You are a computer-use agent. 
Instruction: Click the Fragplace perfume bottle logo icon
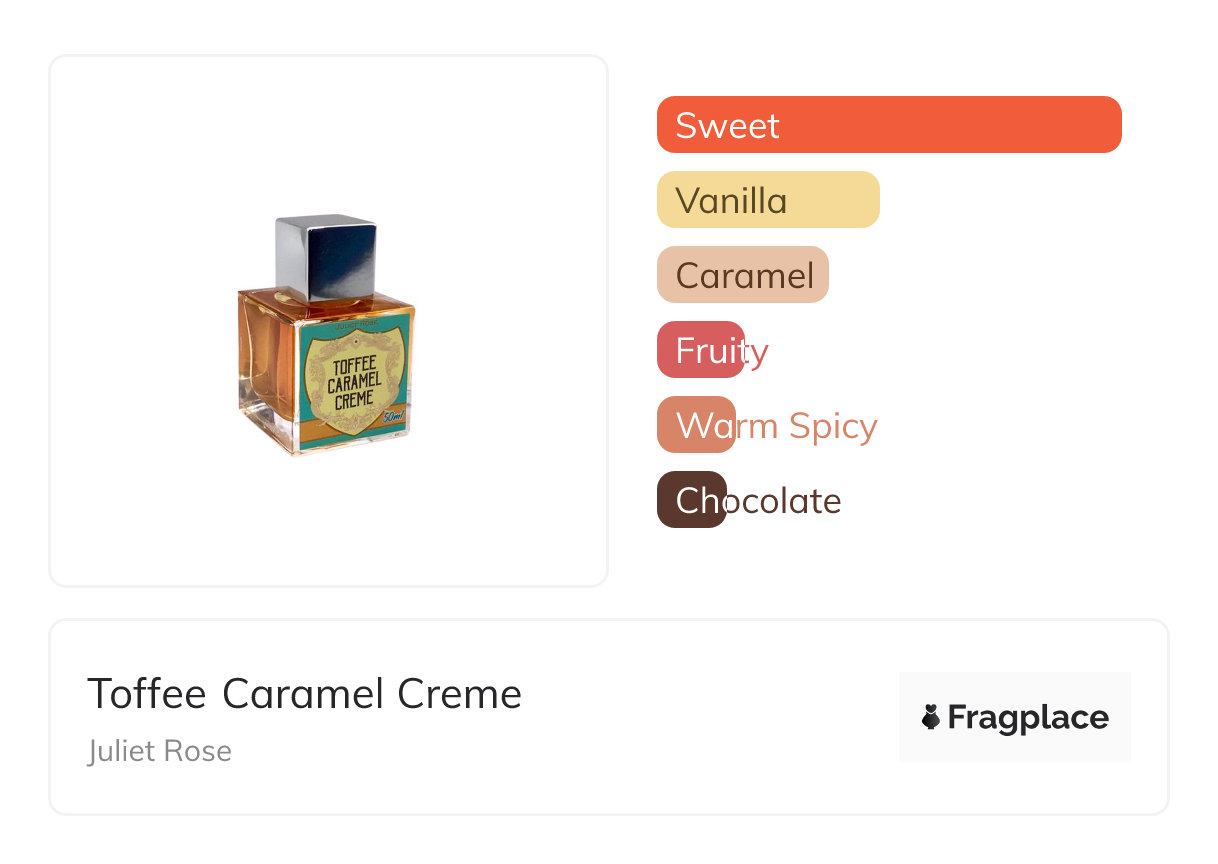(x=931, y=717)
